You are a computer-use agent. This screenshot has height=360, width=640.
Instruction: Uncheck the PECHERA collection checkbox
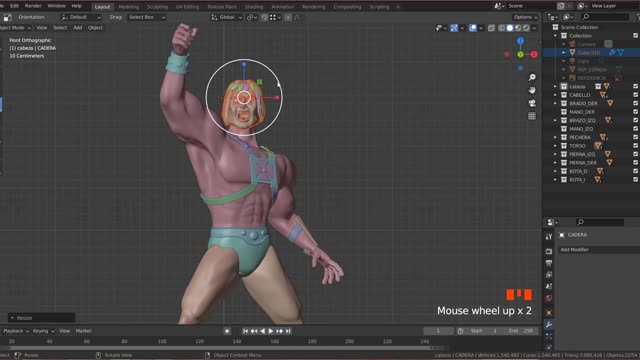click(x=636, y=137)
